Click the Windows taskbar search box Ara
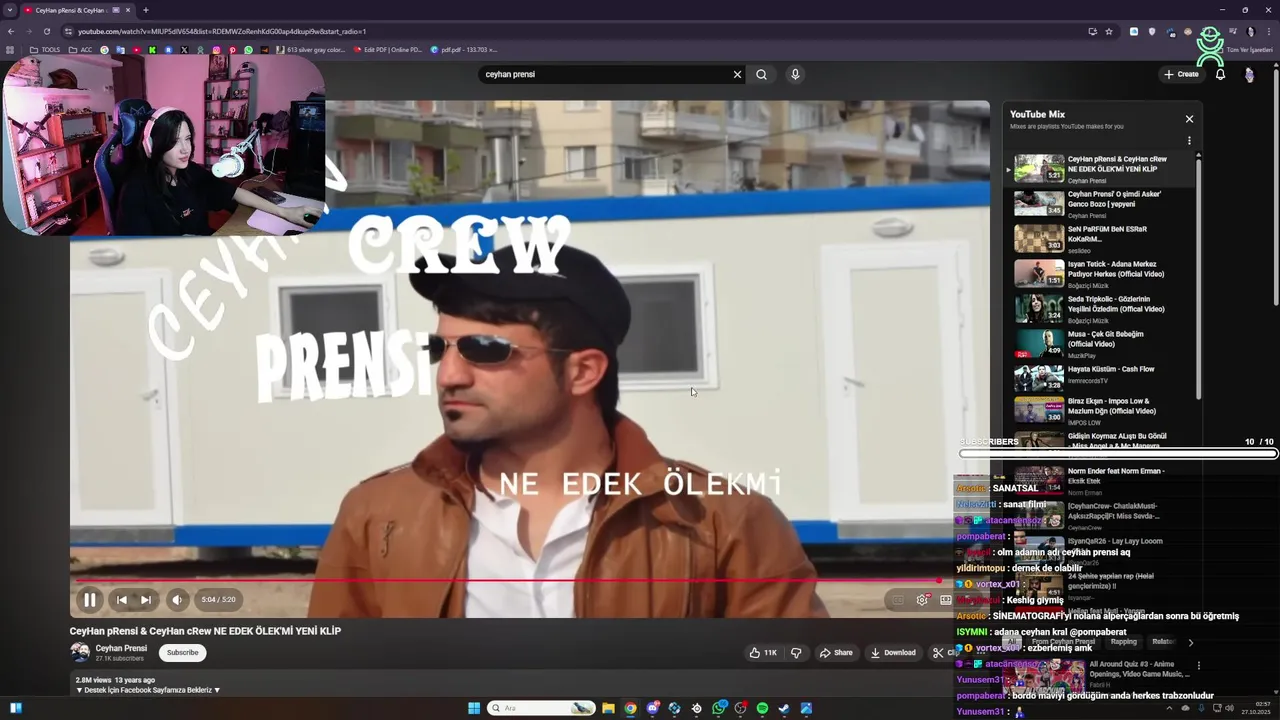Screen dimensions: 1280x720 pyautogui.click(x=540, y=708)
